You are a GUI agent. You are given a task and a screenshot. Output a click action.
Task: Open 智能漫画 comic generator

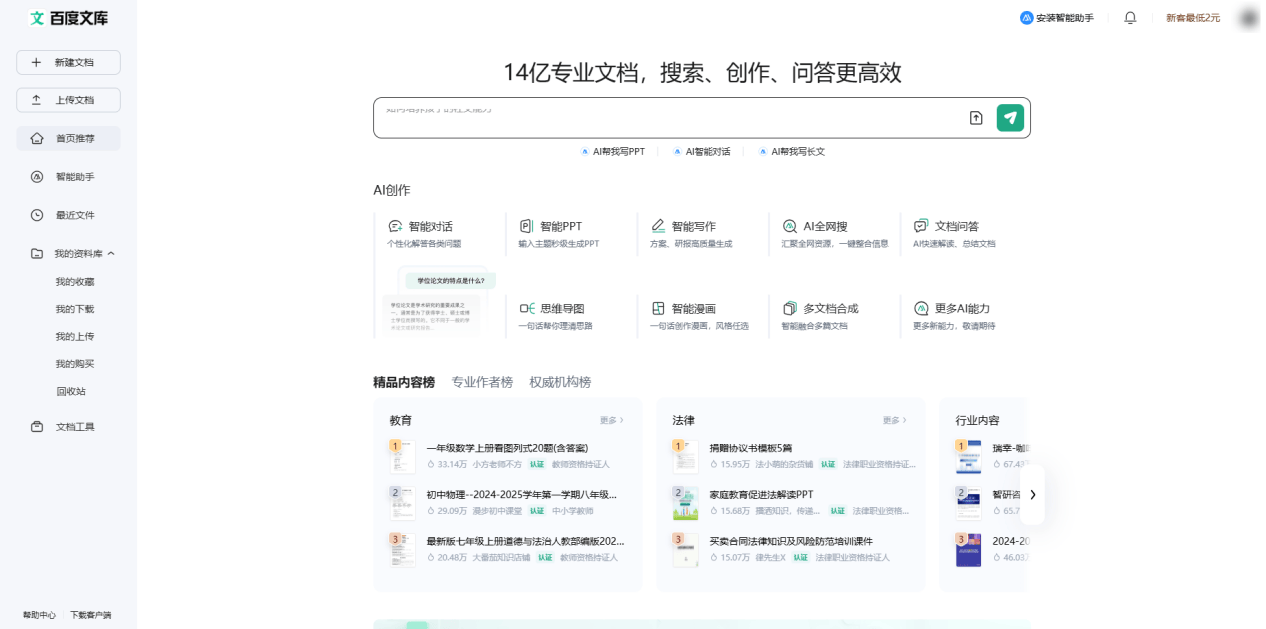coord(693,309)
